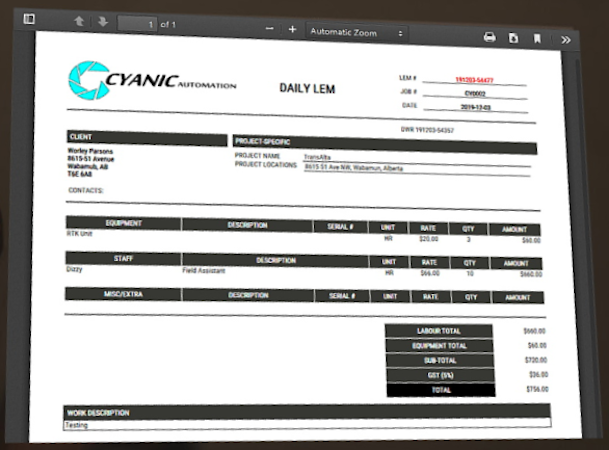Click the date 2019-12-03
The image size is (609, 450).
coord(475,107)
